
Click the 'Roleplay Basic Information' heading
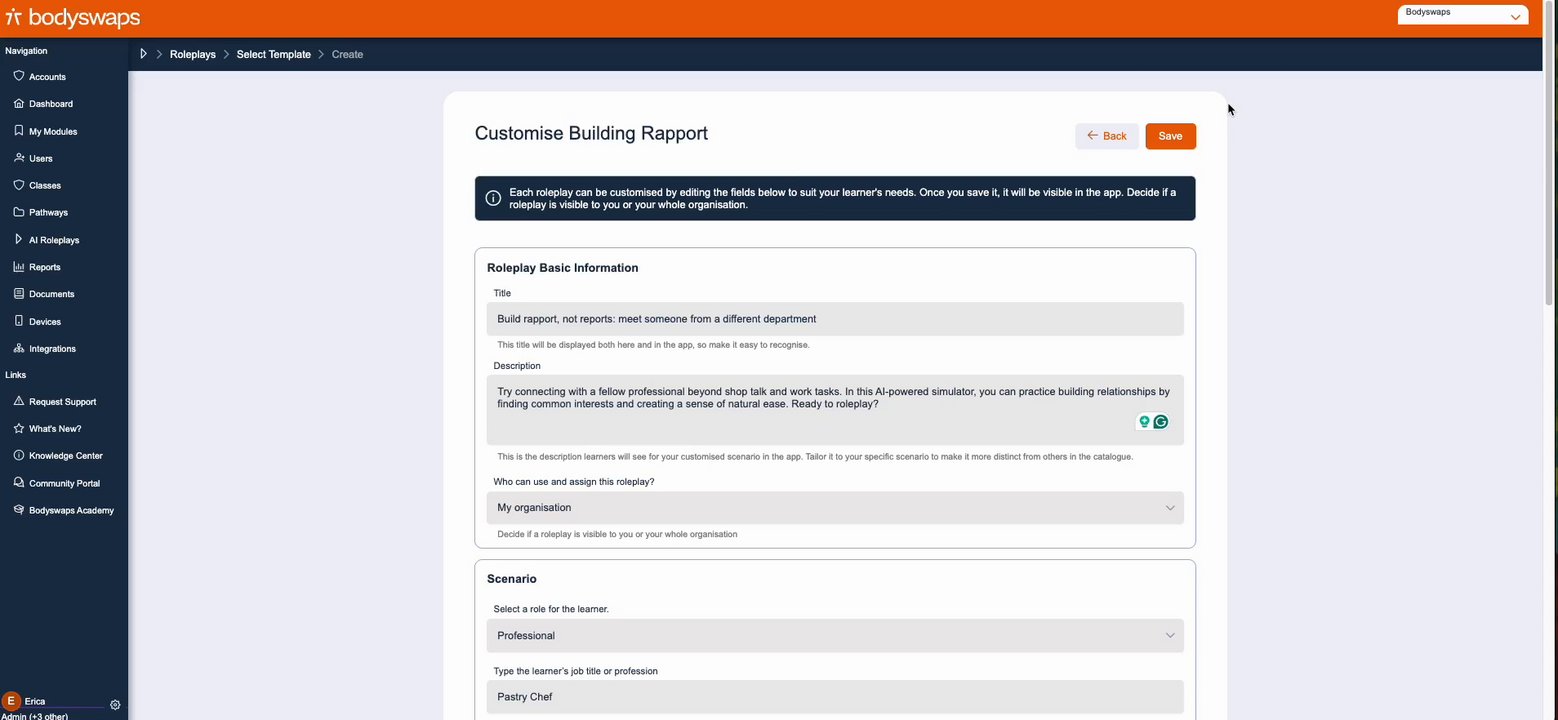(562, 268)
